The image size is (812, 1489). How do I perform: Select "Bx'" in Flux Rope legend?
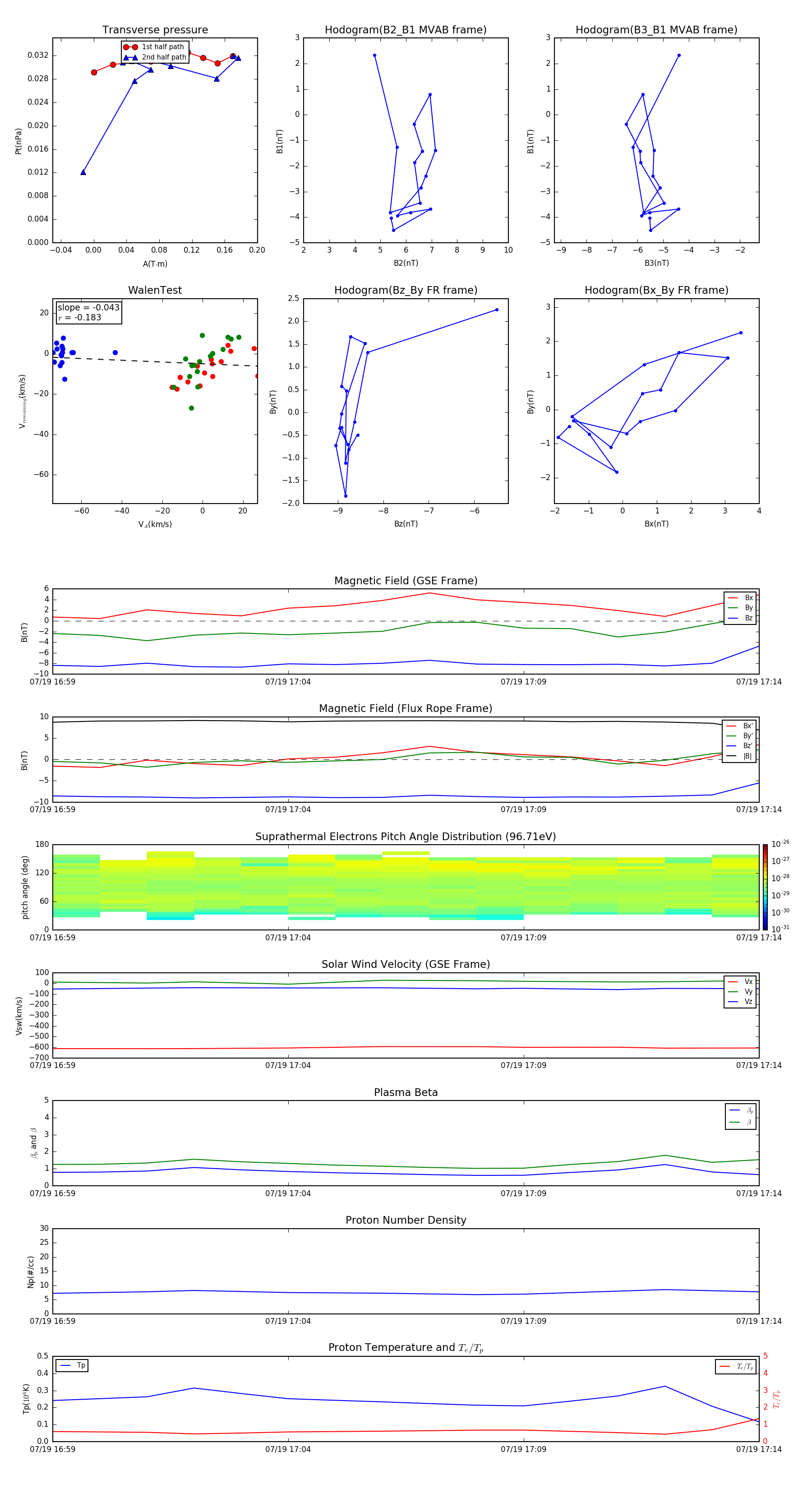pyautogui.click(x=740, y=726)
